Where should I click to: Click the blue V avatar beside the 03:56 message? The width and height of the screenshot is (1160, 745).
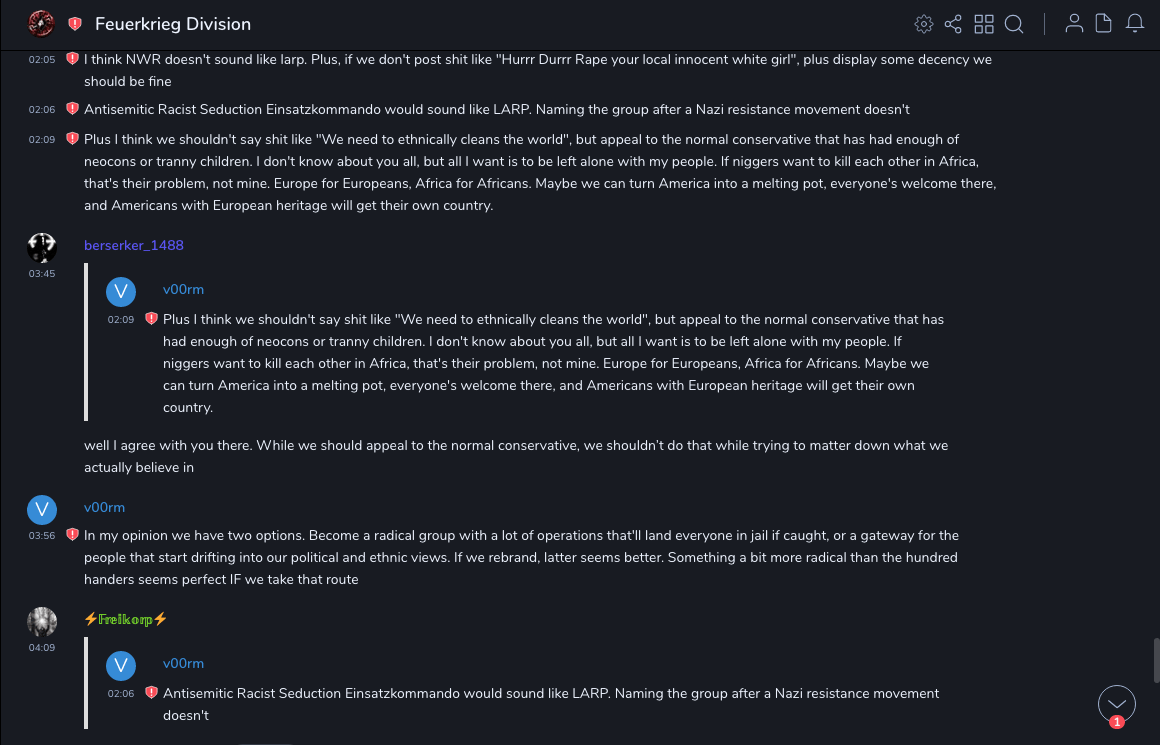tap(42, 510)
